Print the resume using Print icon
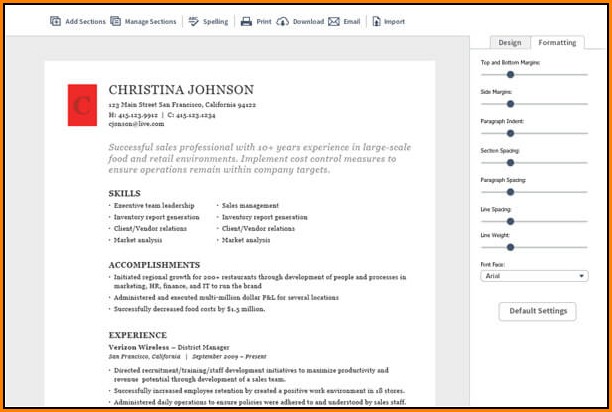Image resolution: width=612 pixels, height=412 pixels. tap(246, 21)
